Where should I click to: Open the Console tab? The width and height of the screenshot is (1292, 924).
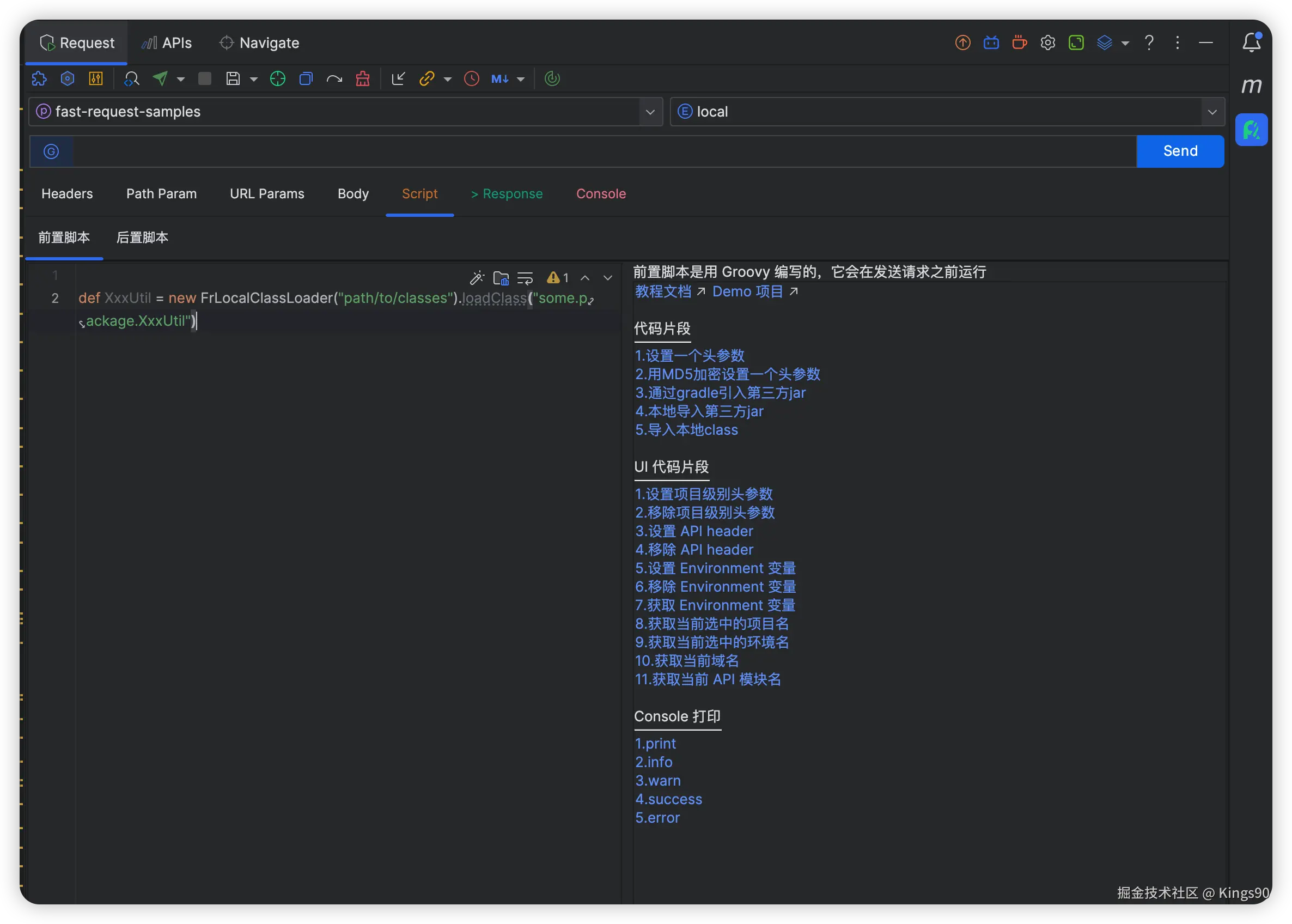pos(600,193)
